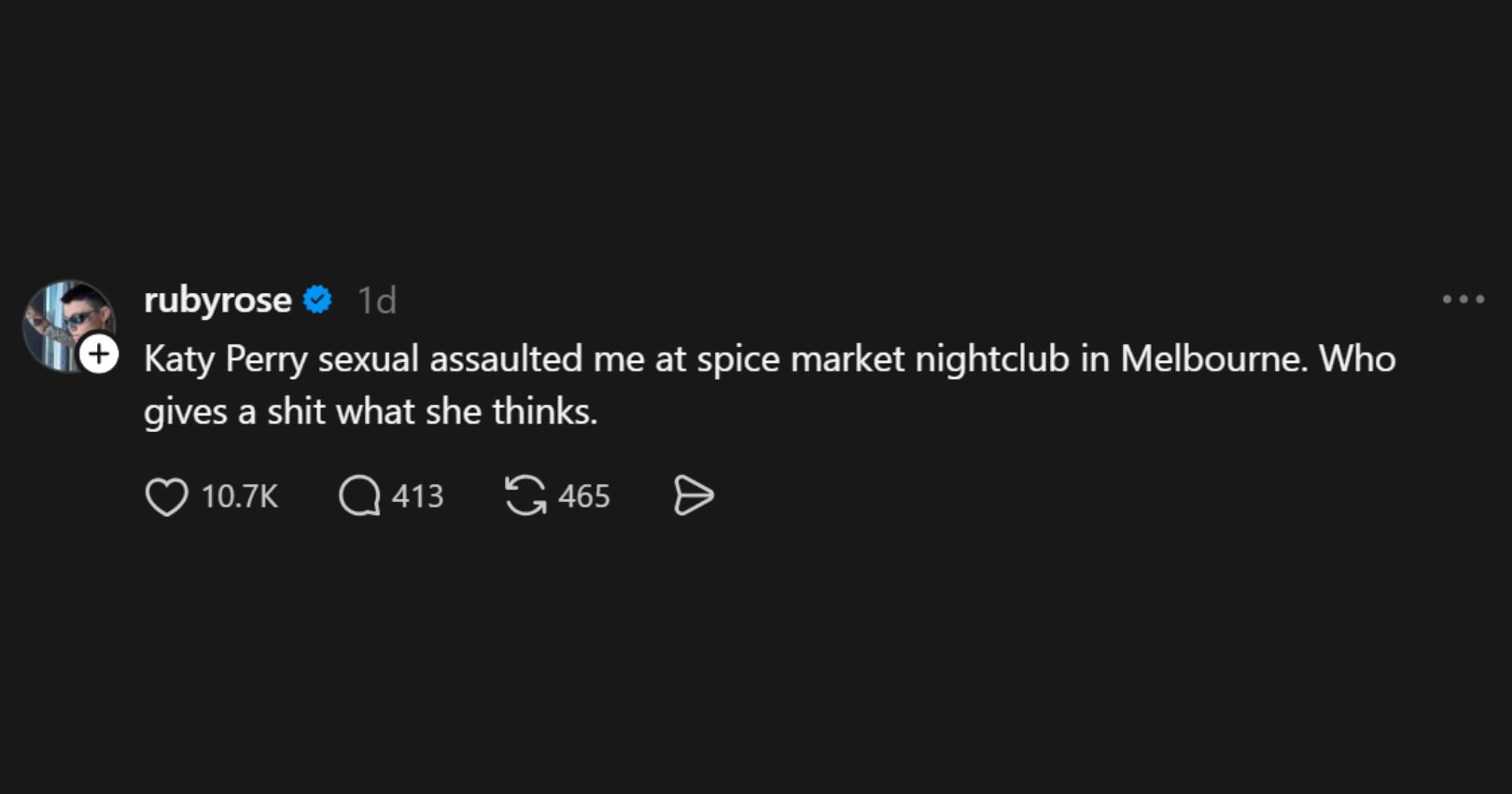Screen dimensions: 1512x794
Task: Open rubyrose's profile picture
Action: point(63,320)
